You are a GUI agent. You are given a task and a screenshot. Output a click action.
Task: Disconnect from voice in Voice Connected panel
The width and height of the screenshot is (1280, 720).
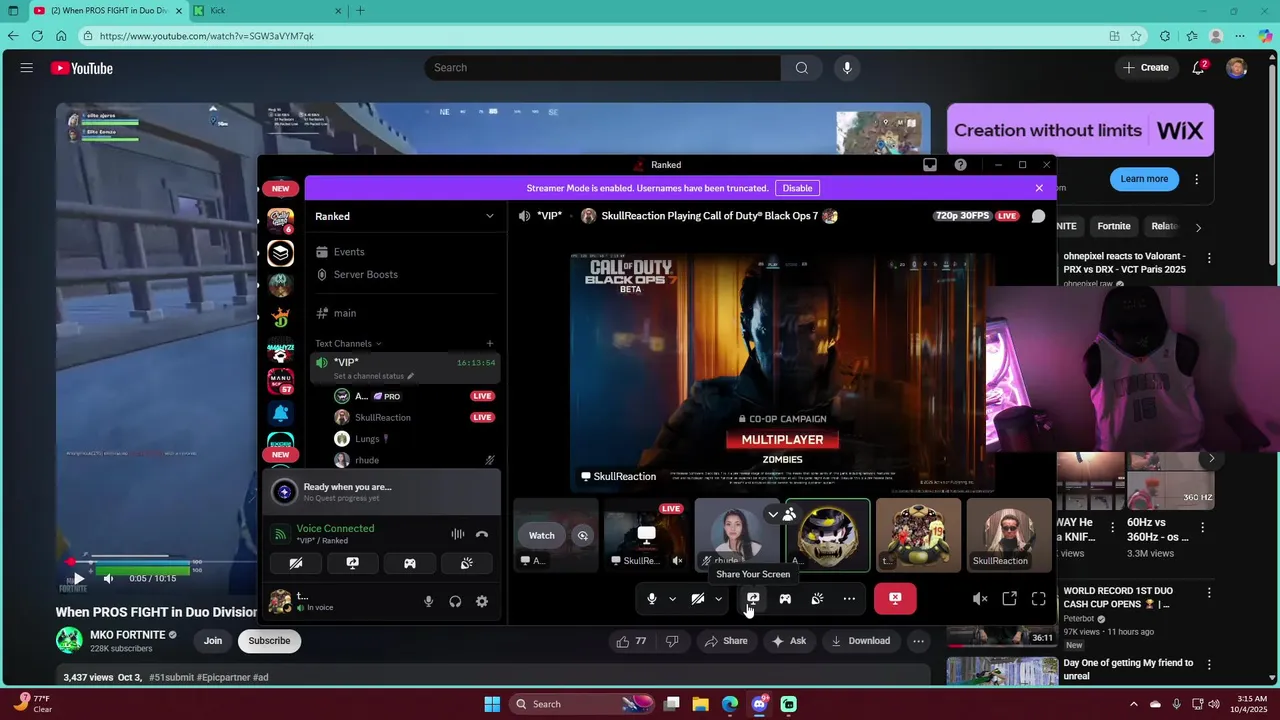point(482,534)
